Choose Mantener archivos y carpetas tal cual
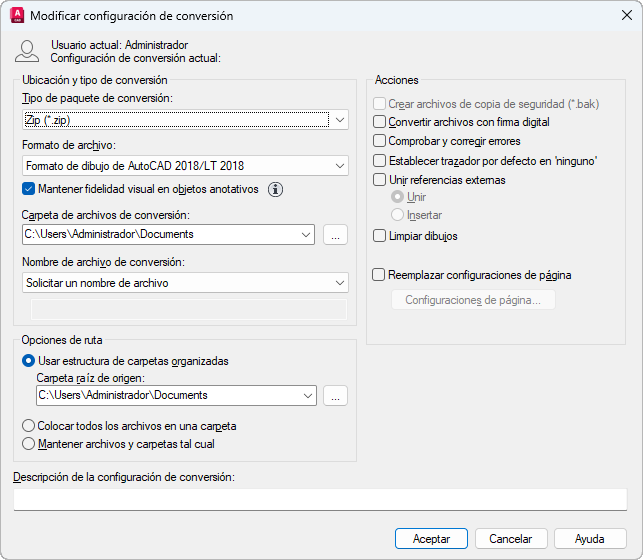Viewport: 643px width, 560px height. [x=28, y=444]
